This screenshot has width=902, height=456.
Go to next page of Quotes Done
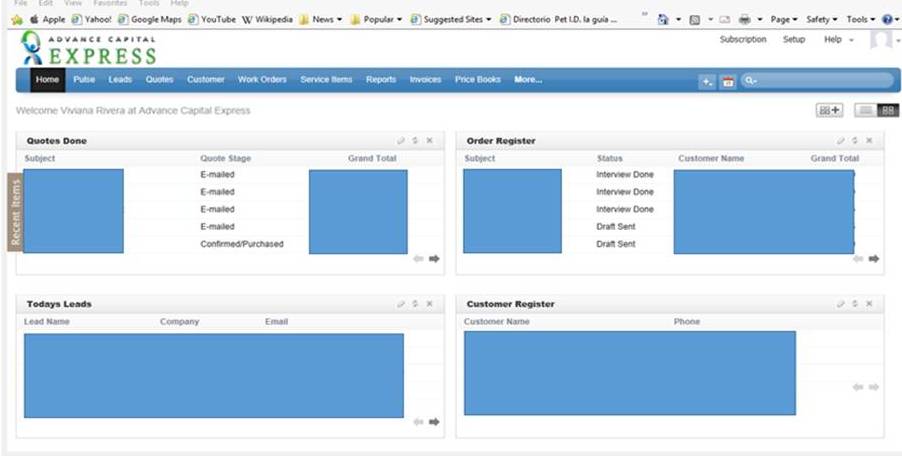coord(434,259)
